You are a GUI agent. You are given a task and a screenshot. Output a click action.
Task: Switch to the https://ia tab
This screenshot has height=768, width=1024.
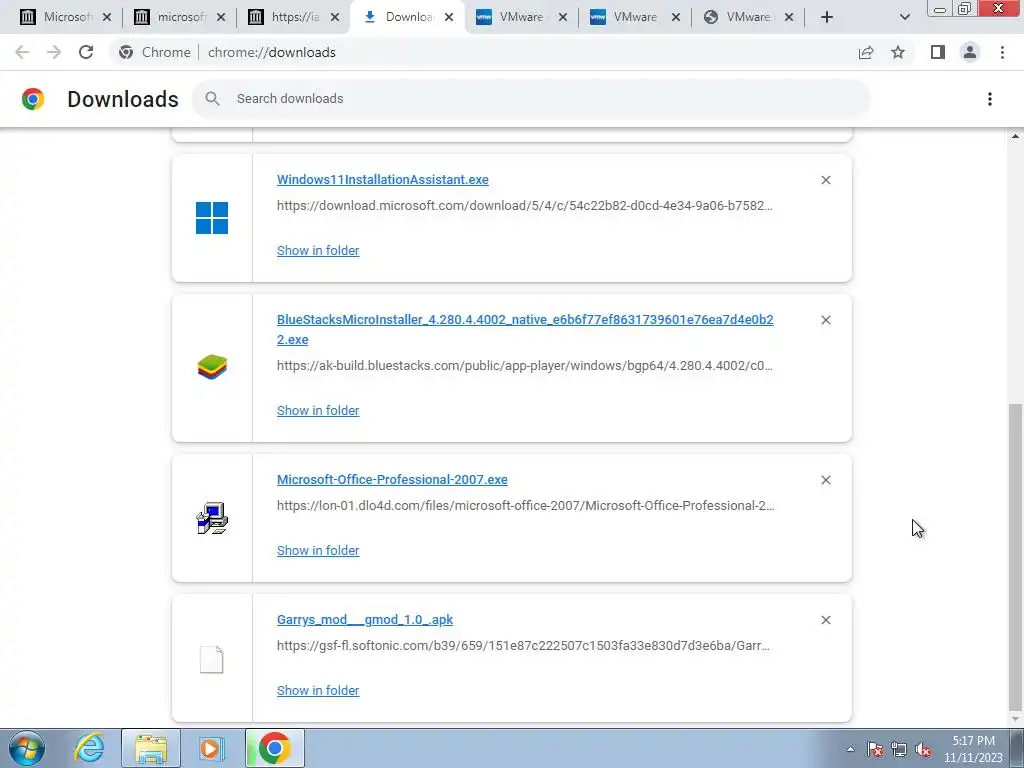click(293, 17)
